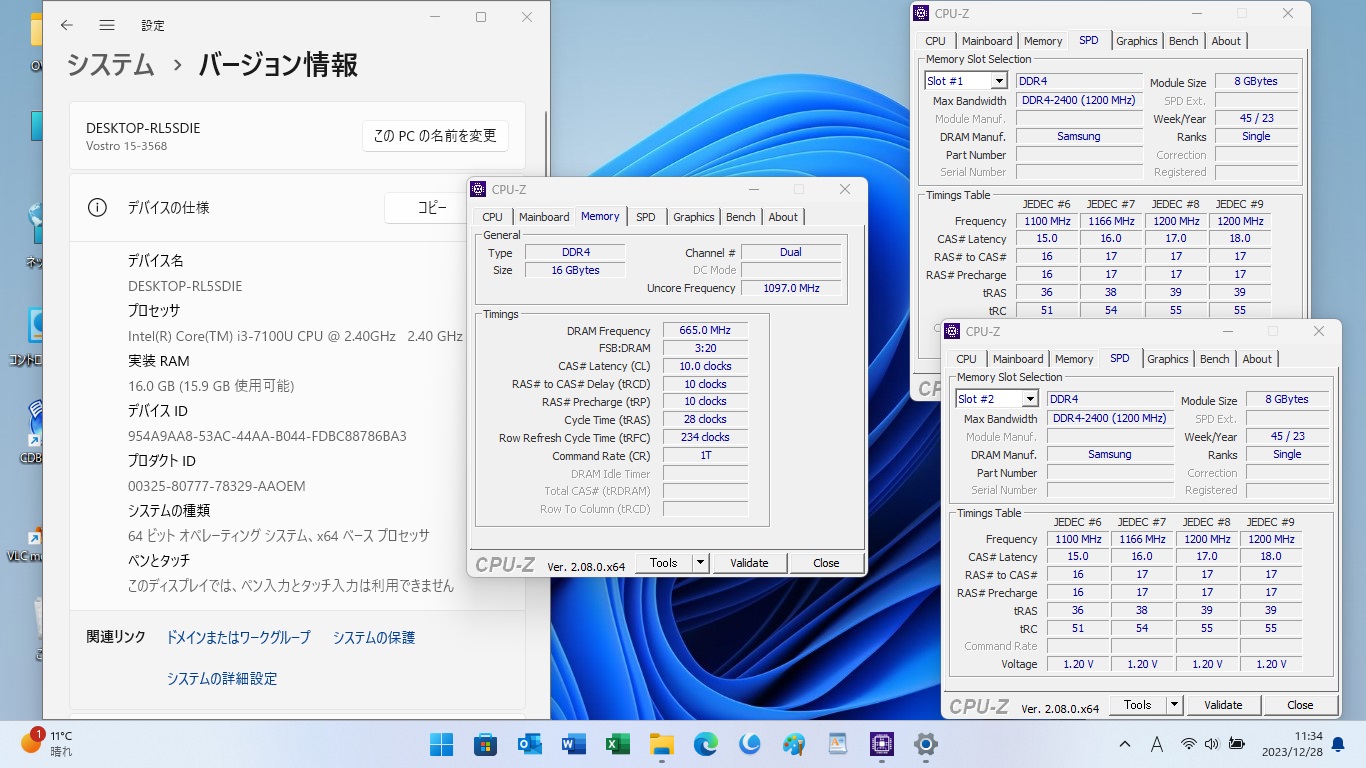This screenshot has height=768, width=1366.
Task: Select Bench tab in Slot #2 window
Action: (1214, 359)
